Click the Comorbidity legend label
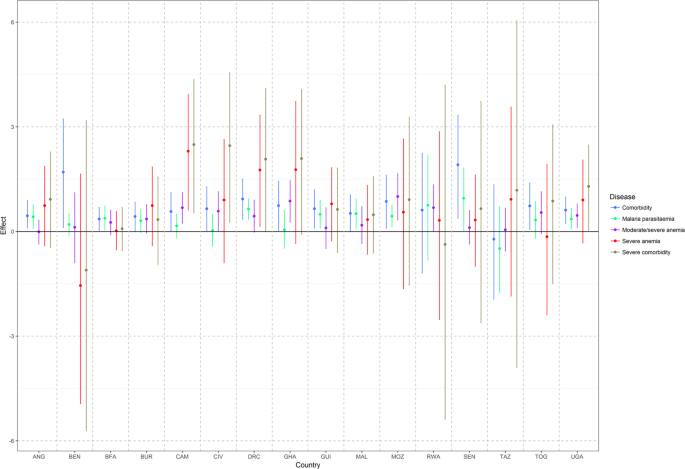 [637, 208]
